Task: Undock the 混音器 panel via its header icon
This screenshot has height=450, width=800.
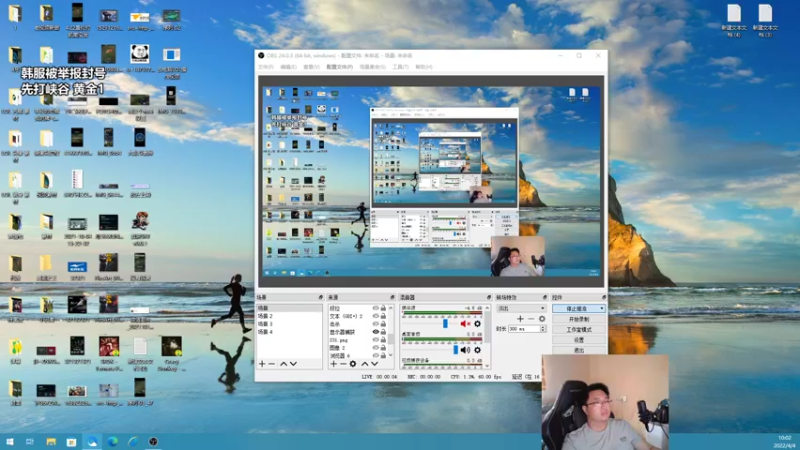Action: (x=489, y=297)
